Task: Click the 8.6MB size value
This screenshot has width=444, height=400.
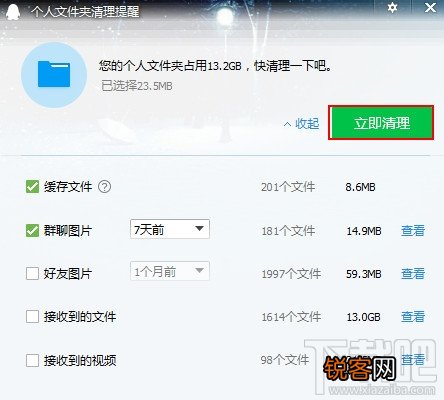Action: pos(360,187)
